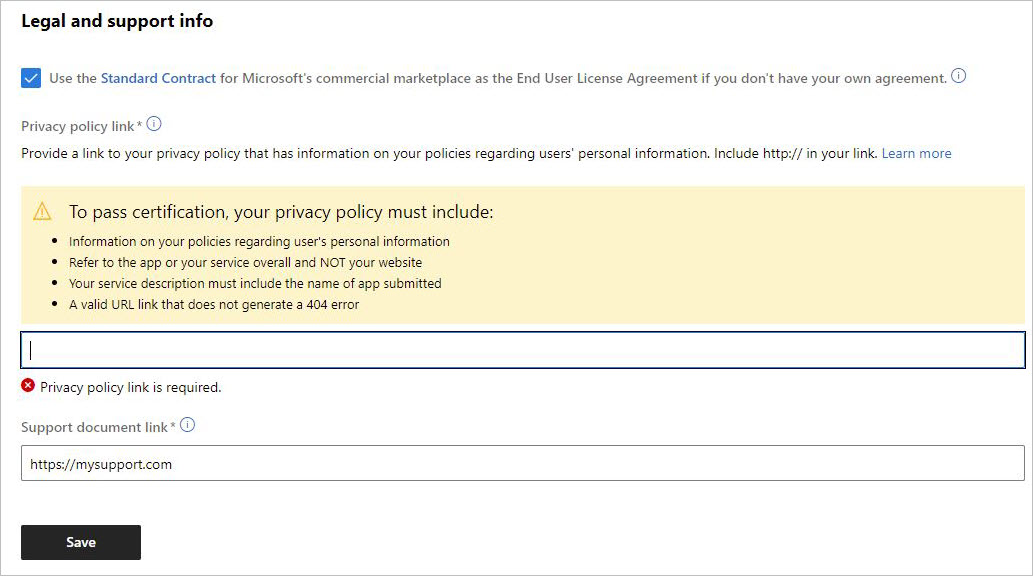
Task: Click bullet about name of app submitted
Action: pos(256,283)
